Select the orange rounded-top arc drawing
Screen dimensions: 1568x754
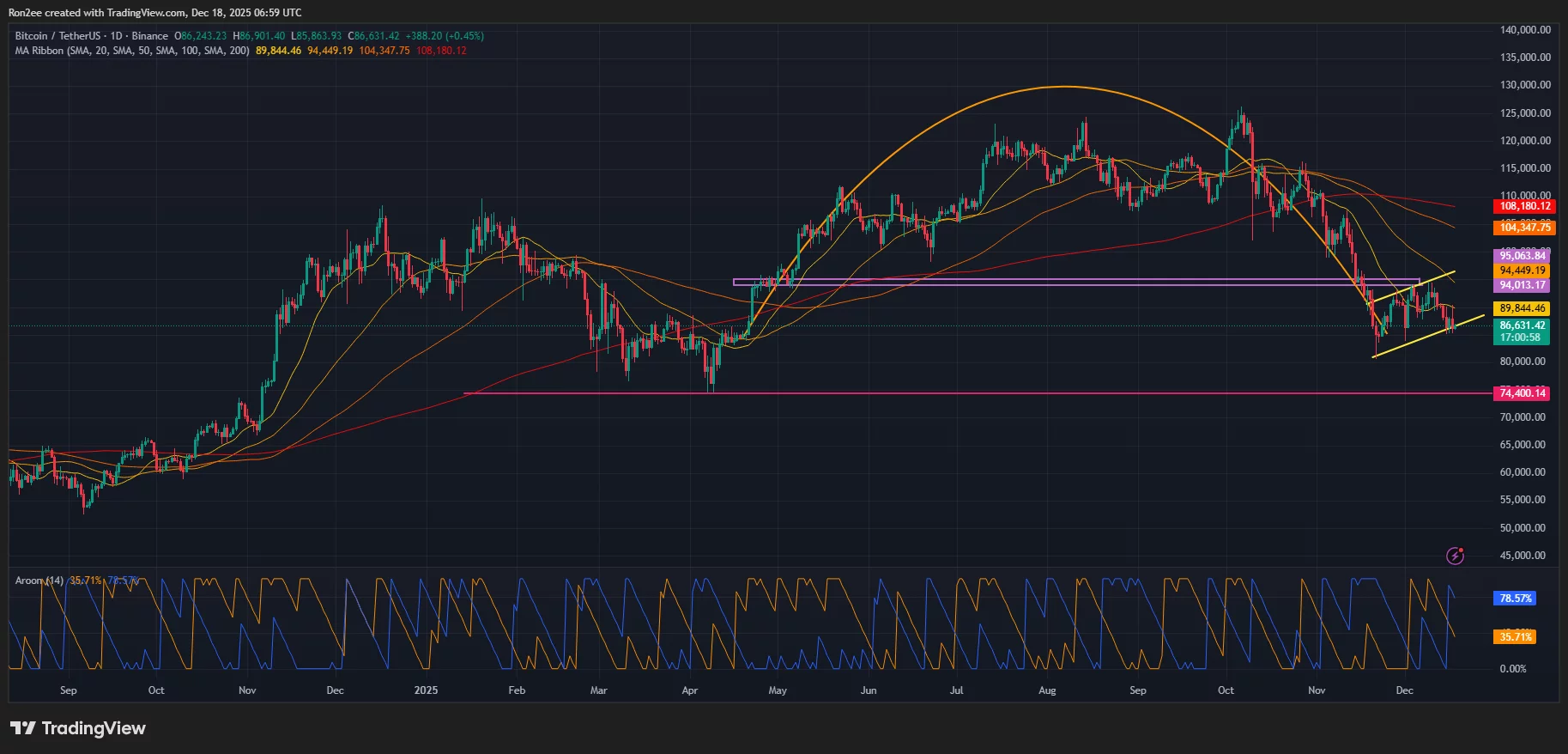[x=1064, y=87]
